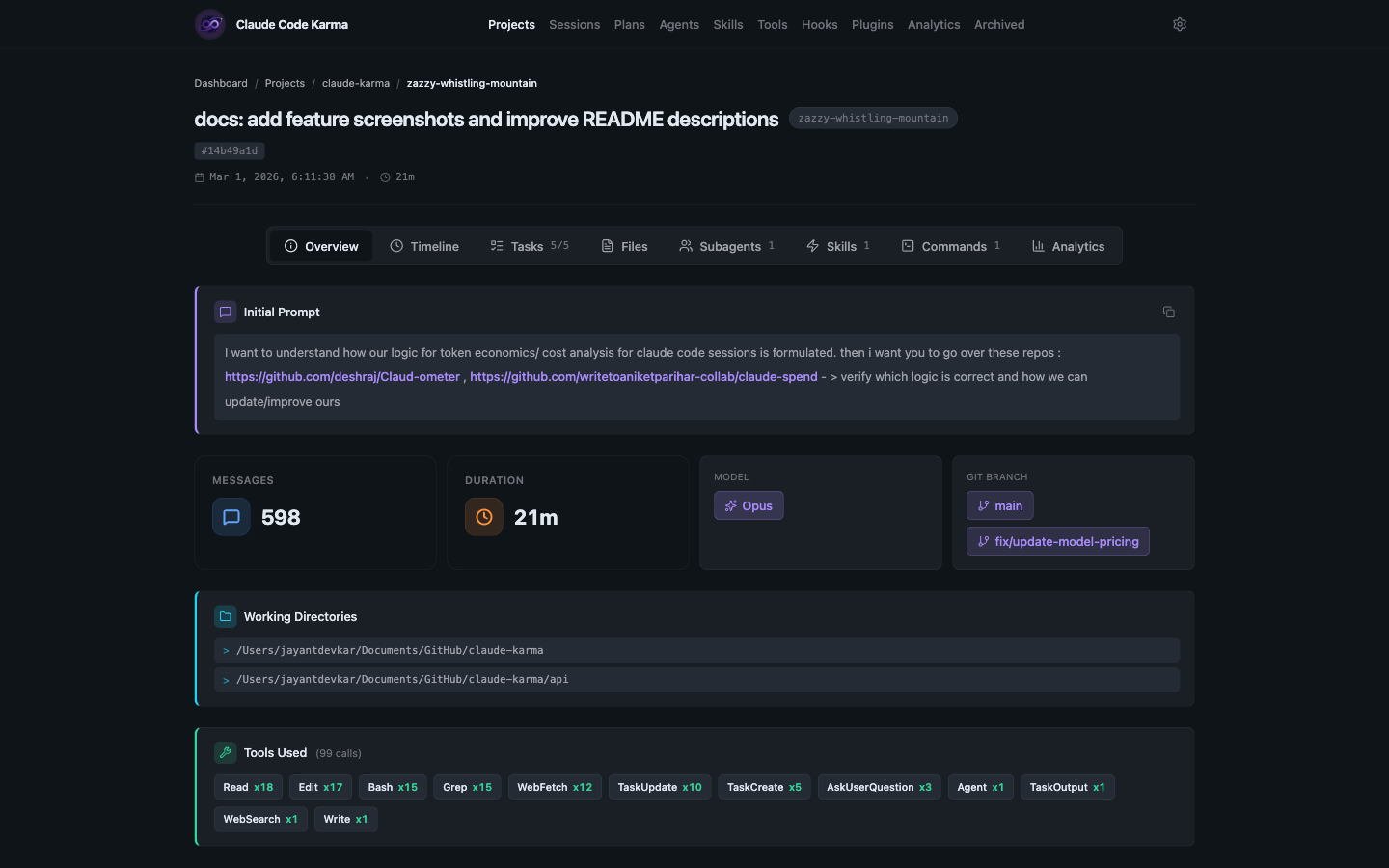Click zazzy-whistling-mountain breadcrumb
This screenshot has width=1389, height=868.
click(472, 83)
